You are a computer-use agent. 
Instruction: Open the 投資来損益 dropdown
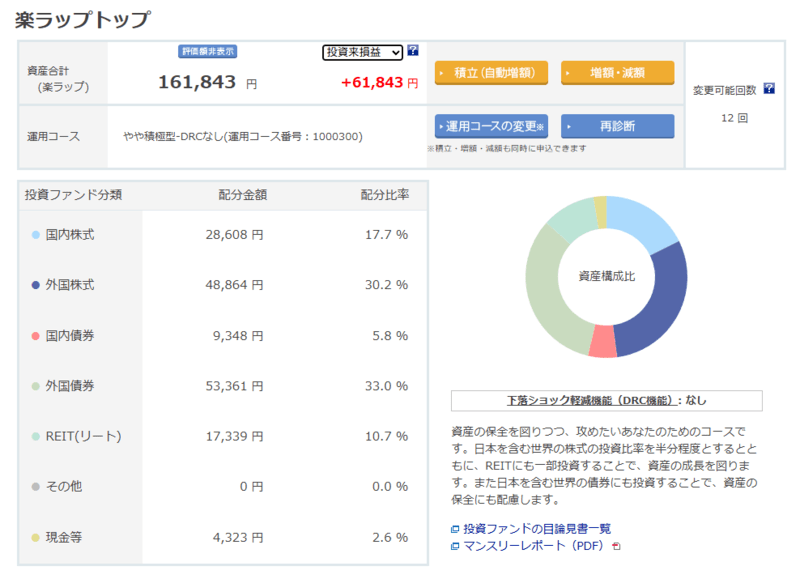[362, 52]
